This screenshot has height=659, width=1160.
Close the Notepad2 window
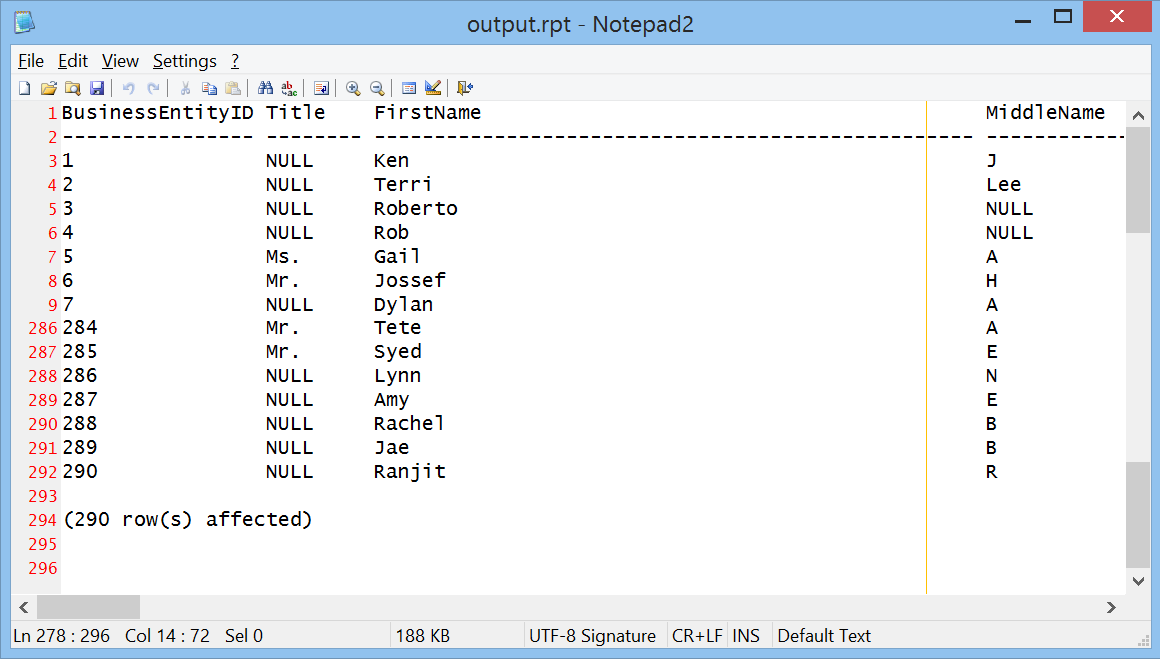(1117, 16)
